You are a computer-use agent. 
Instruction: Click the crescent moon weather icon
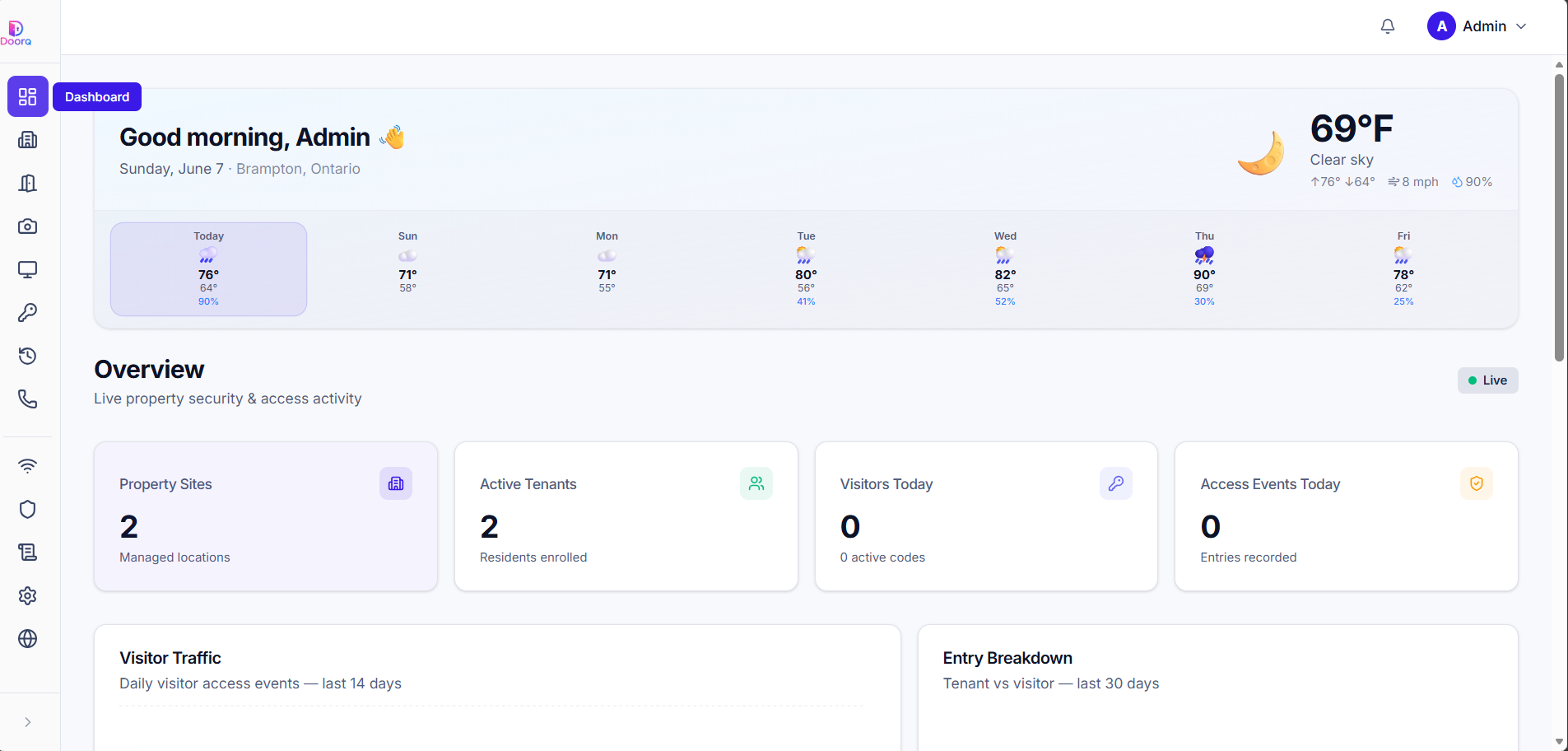1261,153
